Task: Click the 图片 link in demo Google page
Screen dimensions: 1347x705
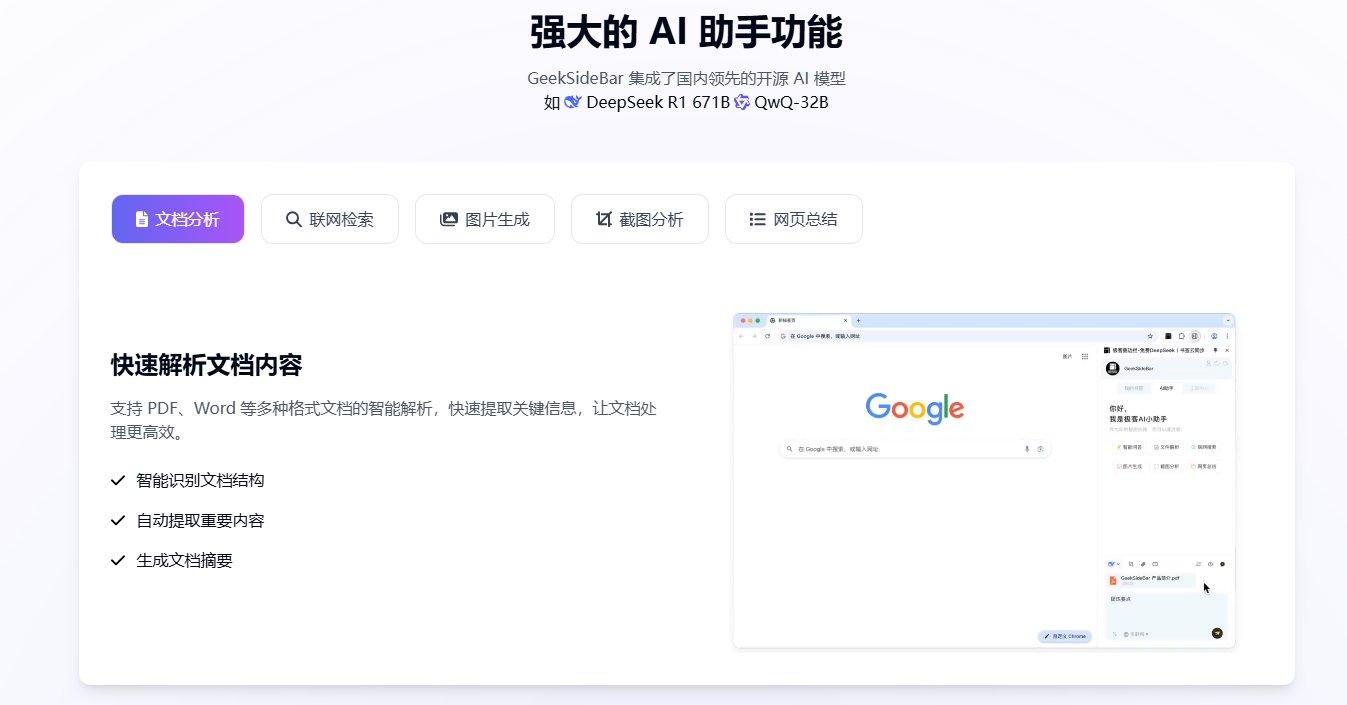Action: click(1067, 356)
